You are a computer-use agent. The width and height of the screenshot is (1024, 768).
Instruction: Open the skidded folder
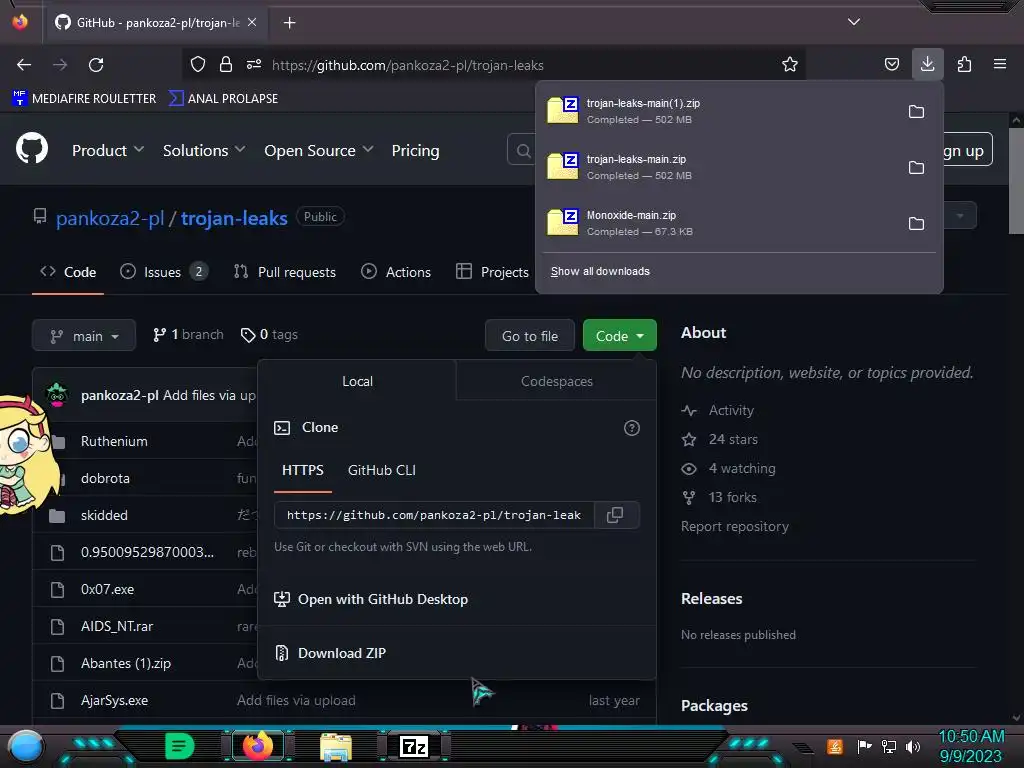104,515
